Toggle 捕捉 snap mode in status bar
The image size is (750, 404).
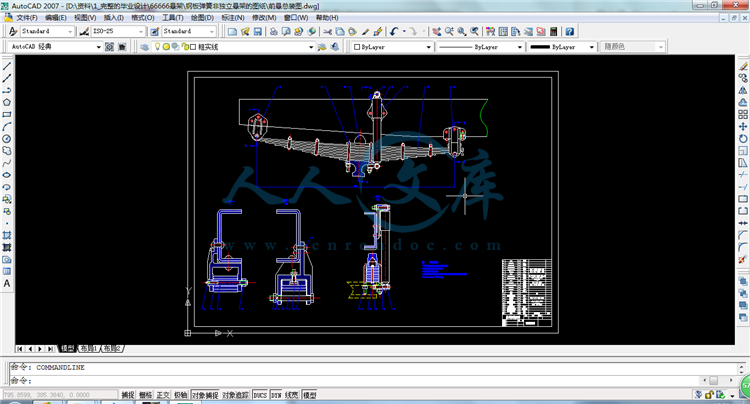(128, 395)
